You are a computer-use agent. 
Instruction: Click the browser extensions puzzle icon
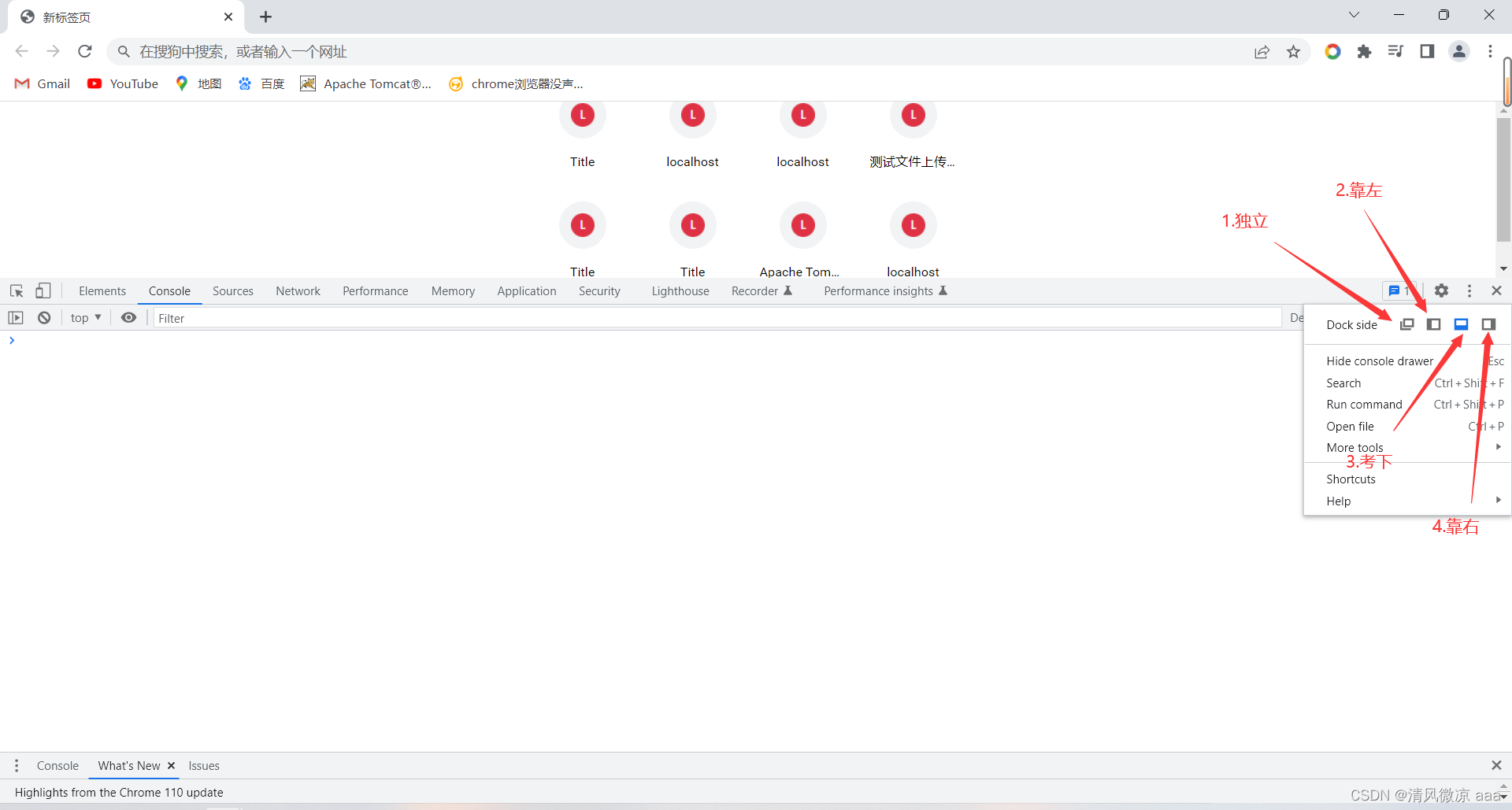tap(1365, 51)
